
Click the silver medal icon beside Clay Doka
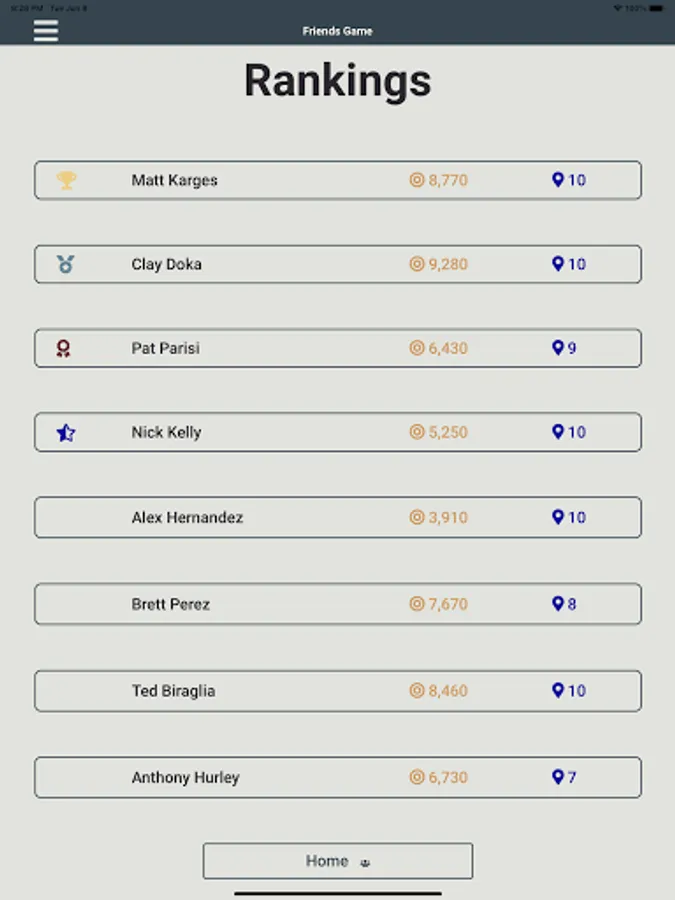(x=66, y=264)
